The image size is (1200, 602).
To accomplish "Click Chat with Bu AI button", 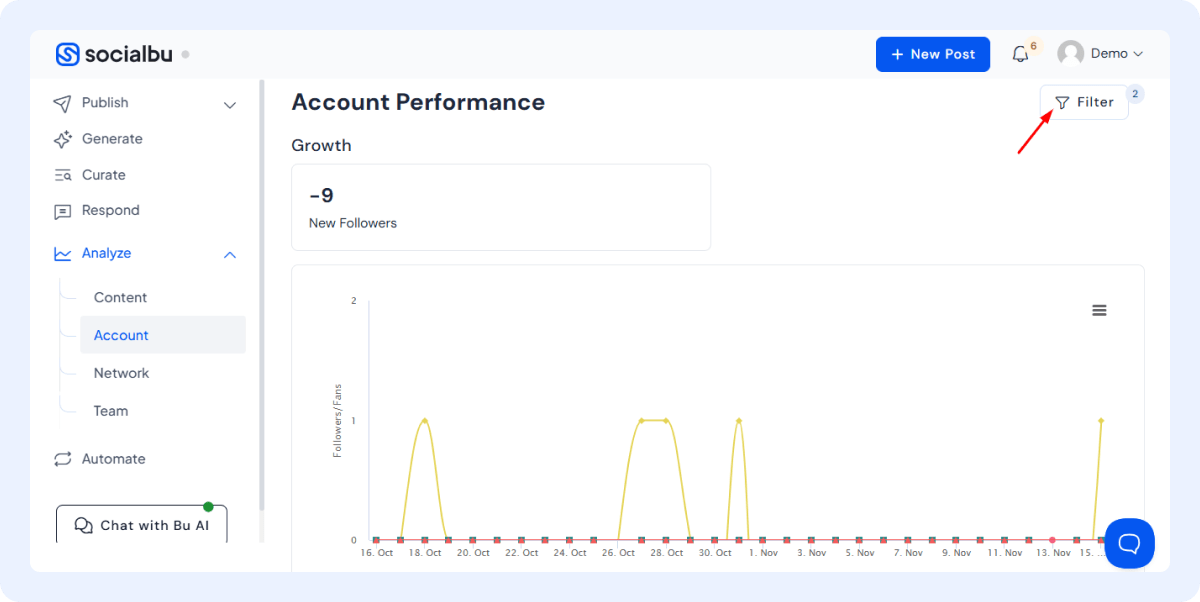I will (x=141, y=525).
